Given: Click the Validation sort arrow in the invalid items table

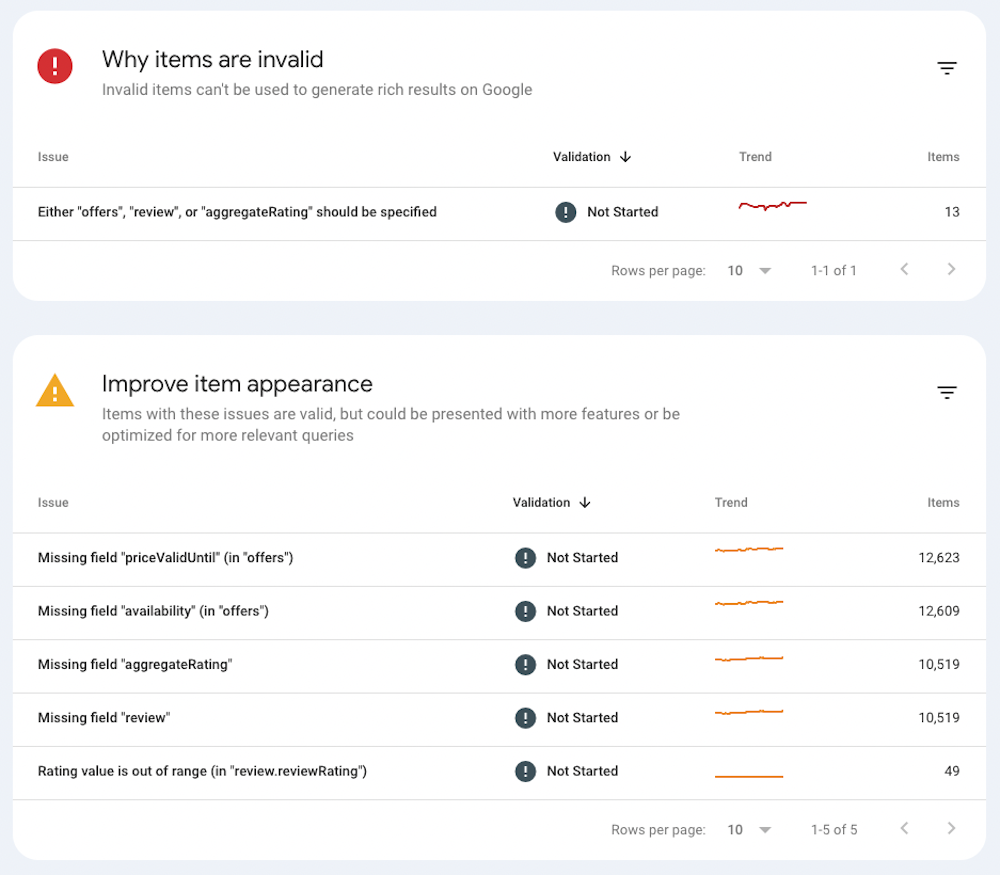Looking at the screenshot, I should (625, 157).
